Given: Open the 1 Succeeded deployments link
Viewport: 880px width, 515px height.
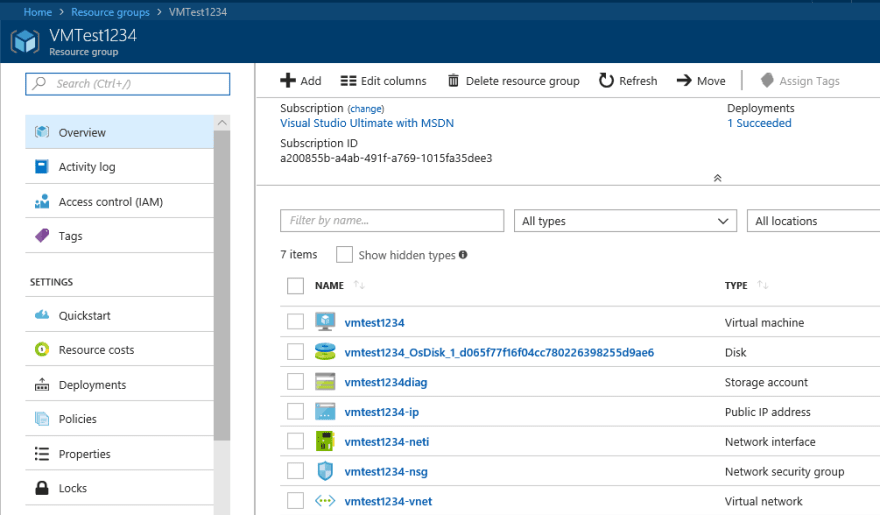Looking at the screenshot, I should click(759, 123).
